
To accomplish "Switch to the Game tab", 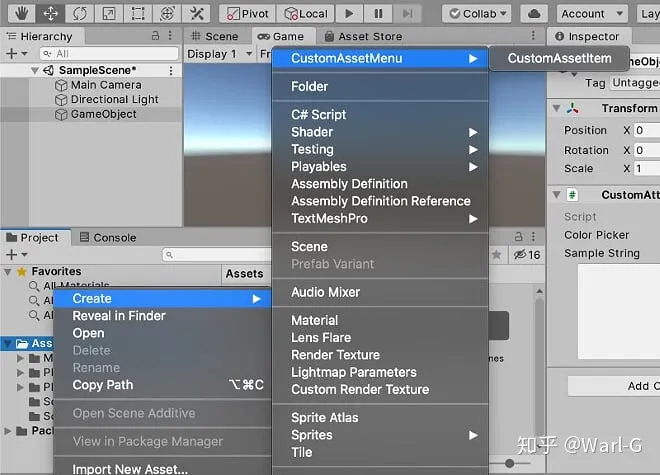I will 281,37.
